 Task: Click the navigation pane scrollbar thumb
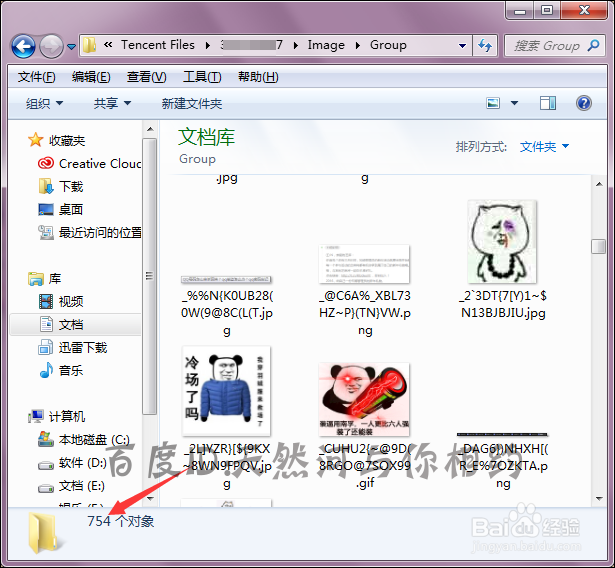coord(150,276)
